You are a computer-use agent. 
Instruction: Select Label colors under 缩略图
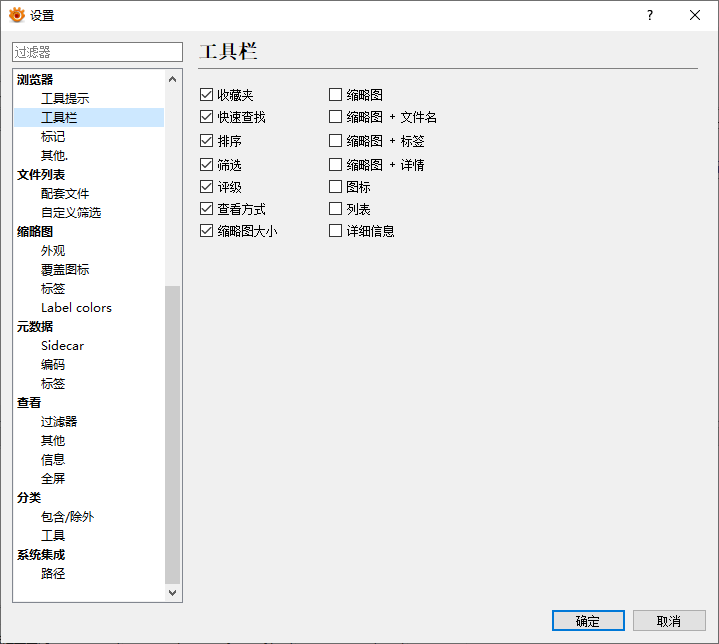pos(76,307)
